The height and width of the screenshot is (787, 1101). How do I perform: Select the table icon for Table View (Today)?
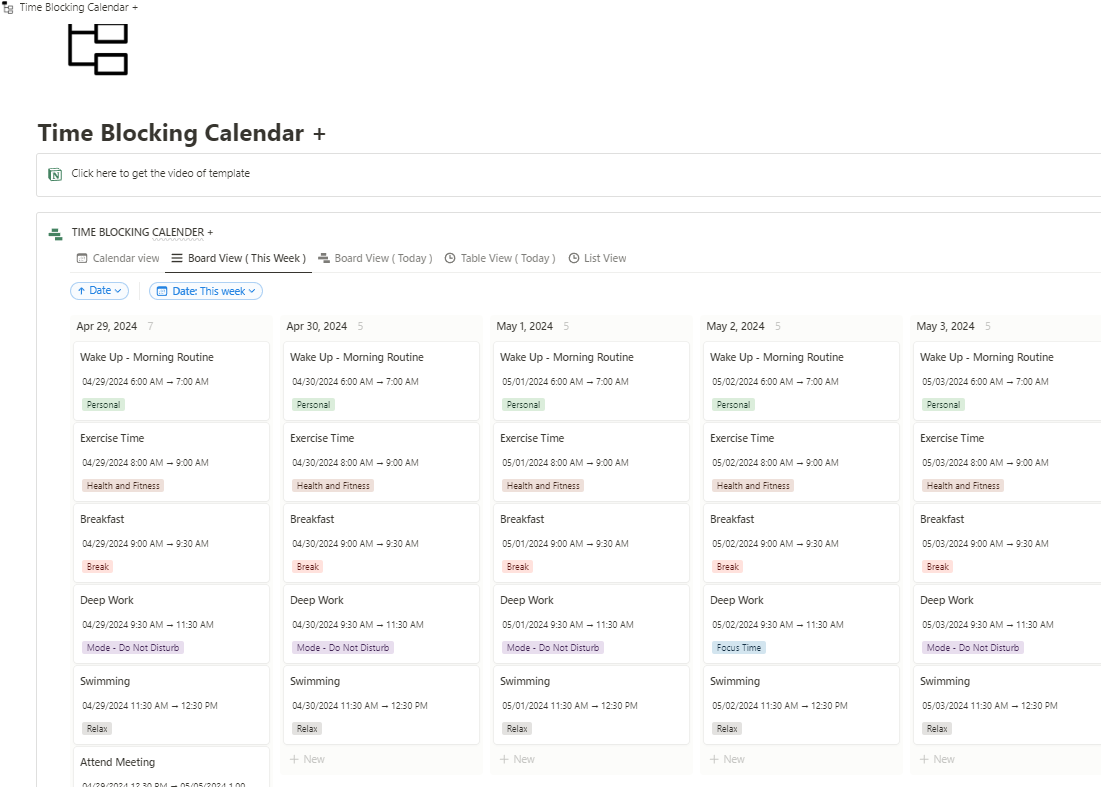click(x=452, y=258)
